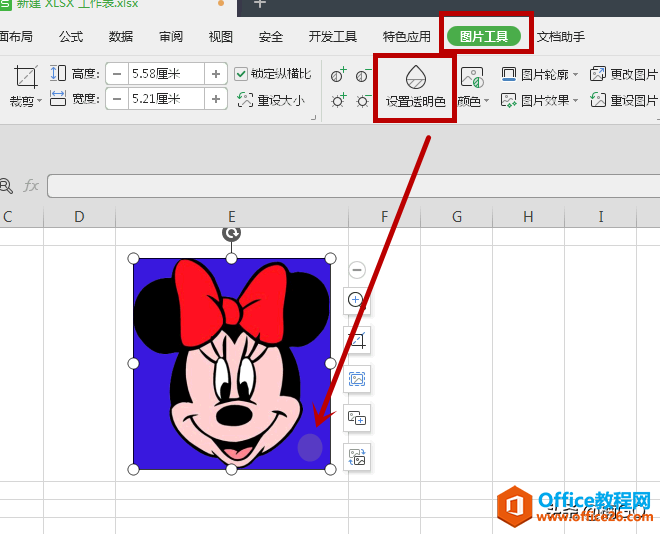
Task: Switch to the 视图 tab
Action: tap(221, 37)
